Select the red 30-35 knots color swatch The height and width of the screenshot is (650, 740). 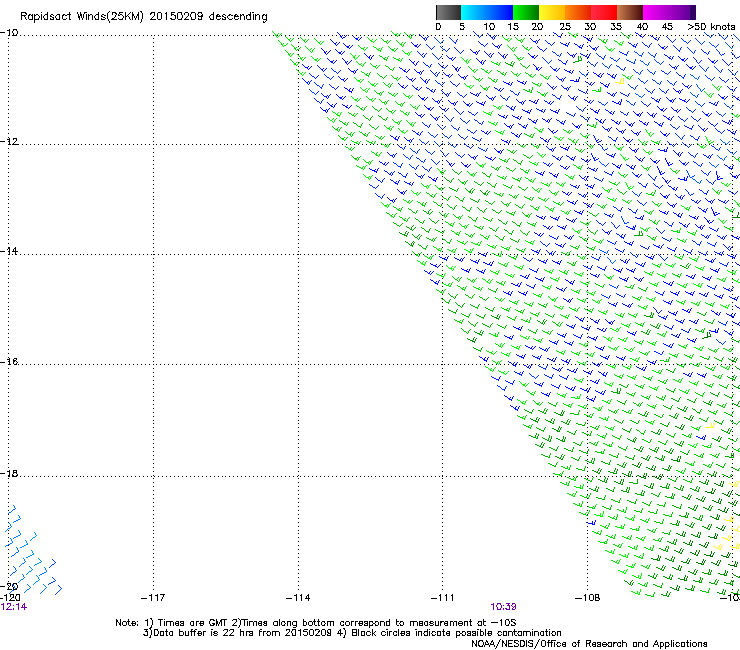click(604, 12)
